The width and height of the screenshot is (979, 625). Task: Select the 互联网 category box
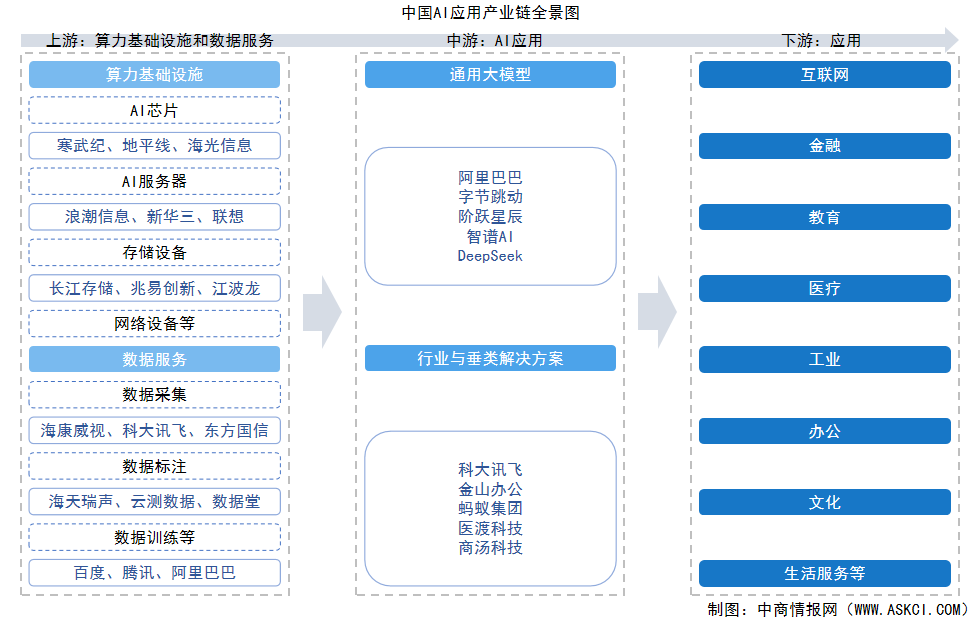[825, 74]
